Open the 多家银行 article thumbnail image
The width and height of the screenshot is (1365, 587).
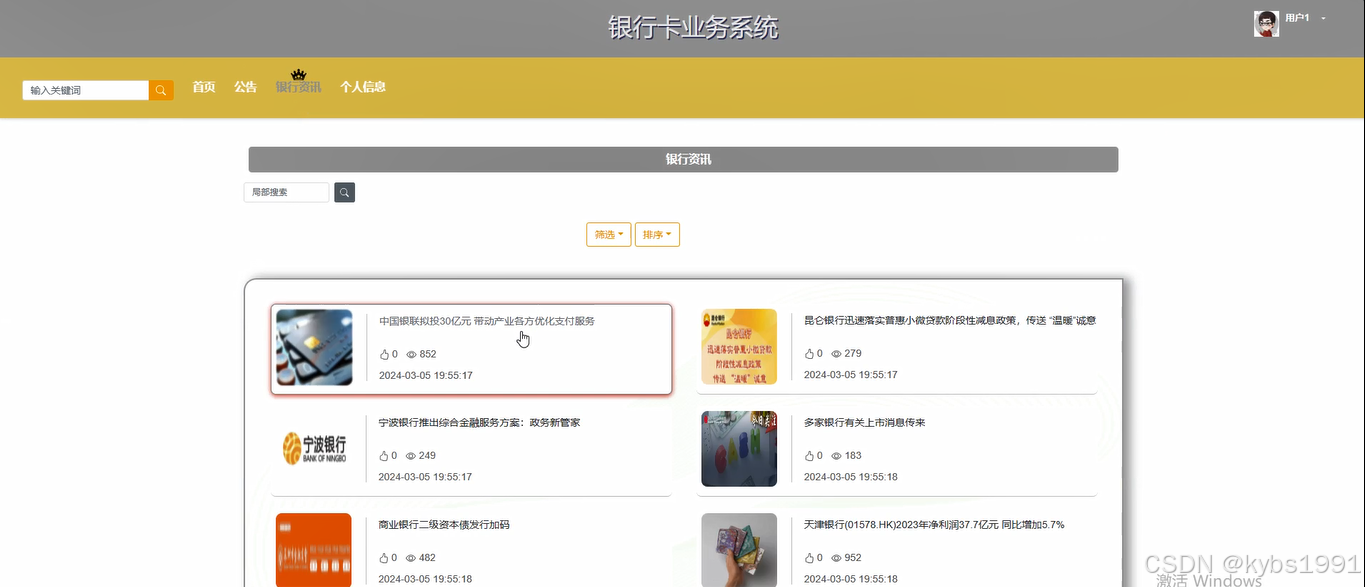click(739, 449)
